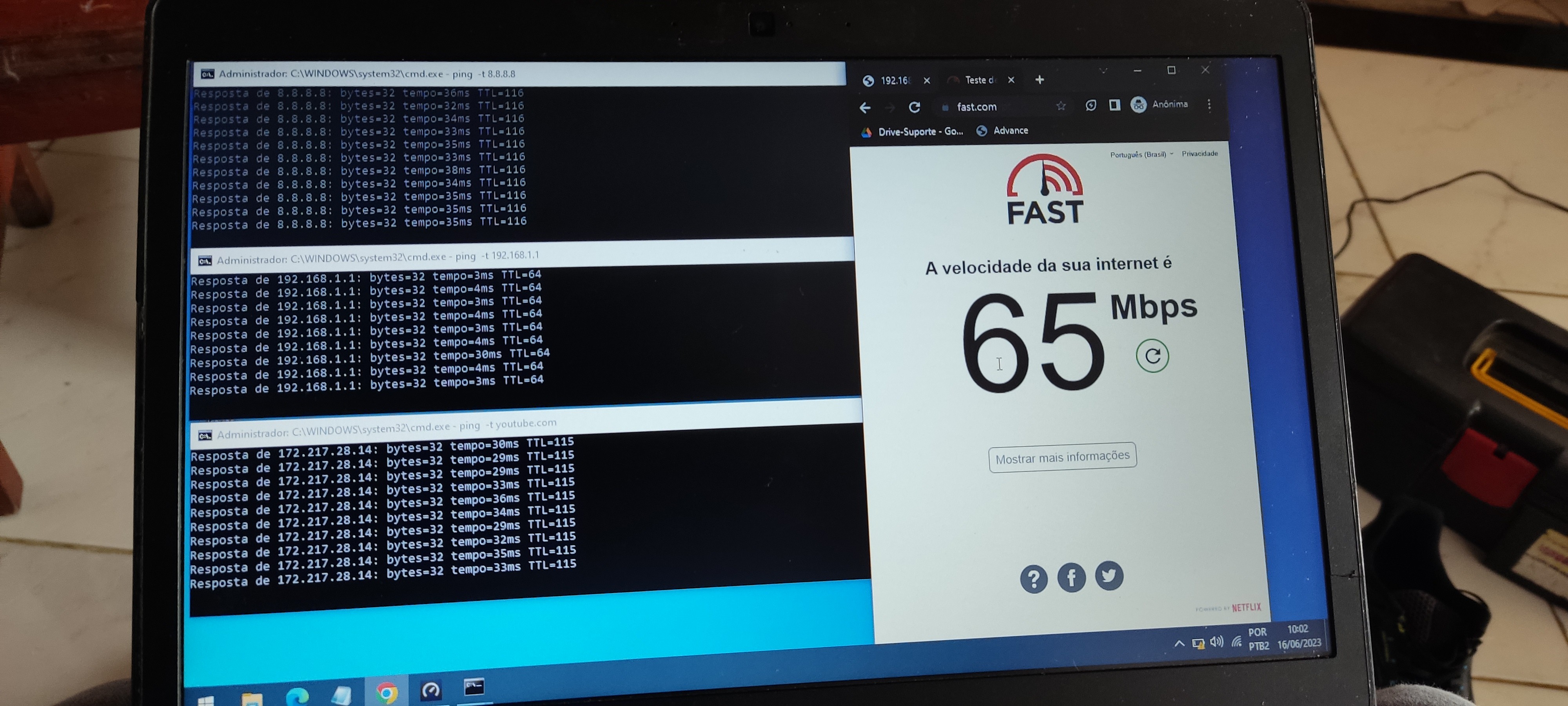Screen dimensions: 1568x706
Task: Open the Chrome side panel icon
Action: click(1114, 105)
